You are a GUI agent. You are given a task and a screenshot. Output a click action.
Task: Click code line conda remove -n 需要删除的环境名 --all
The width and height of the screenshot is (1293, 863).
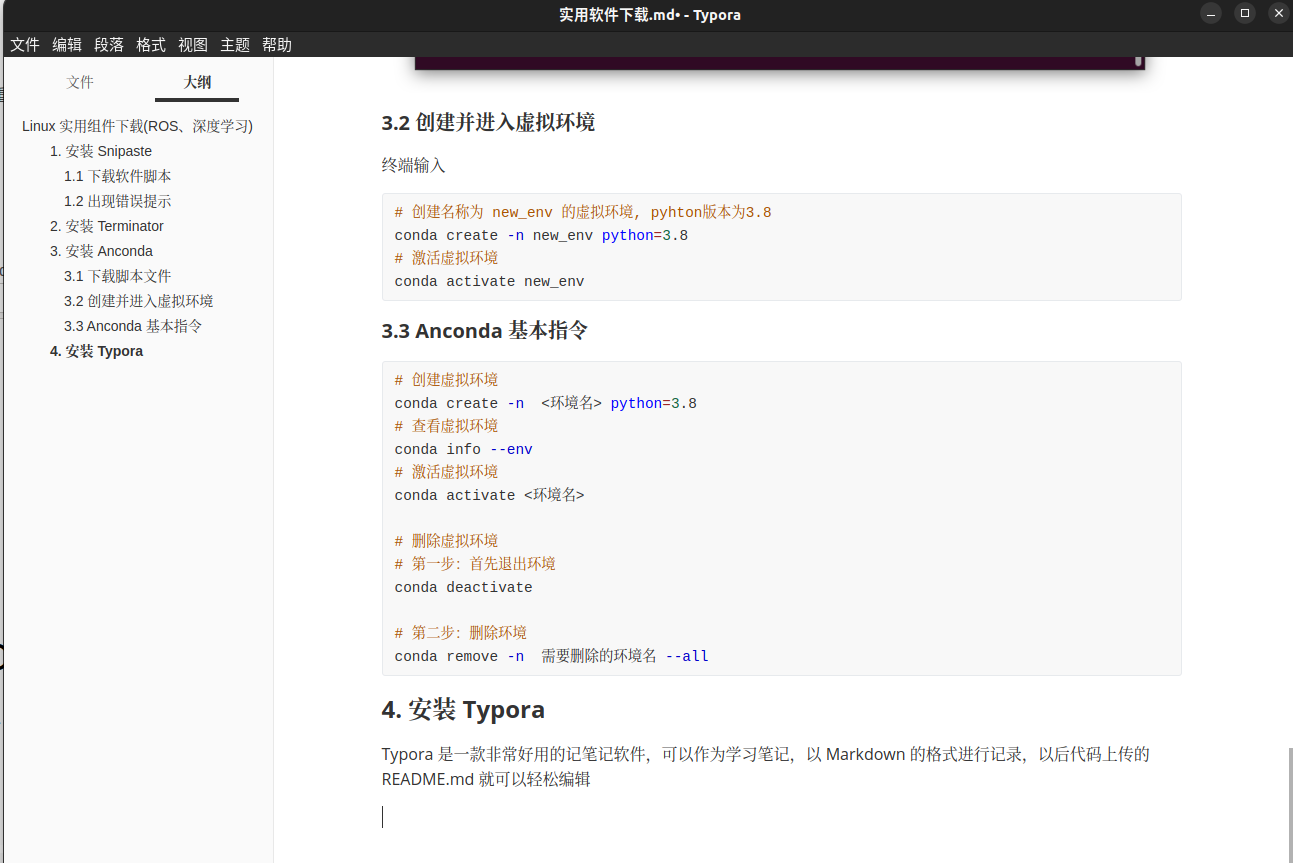click(551, 657)
